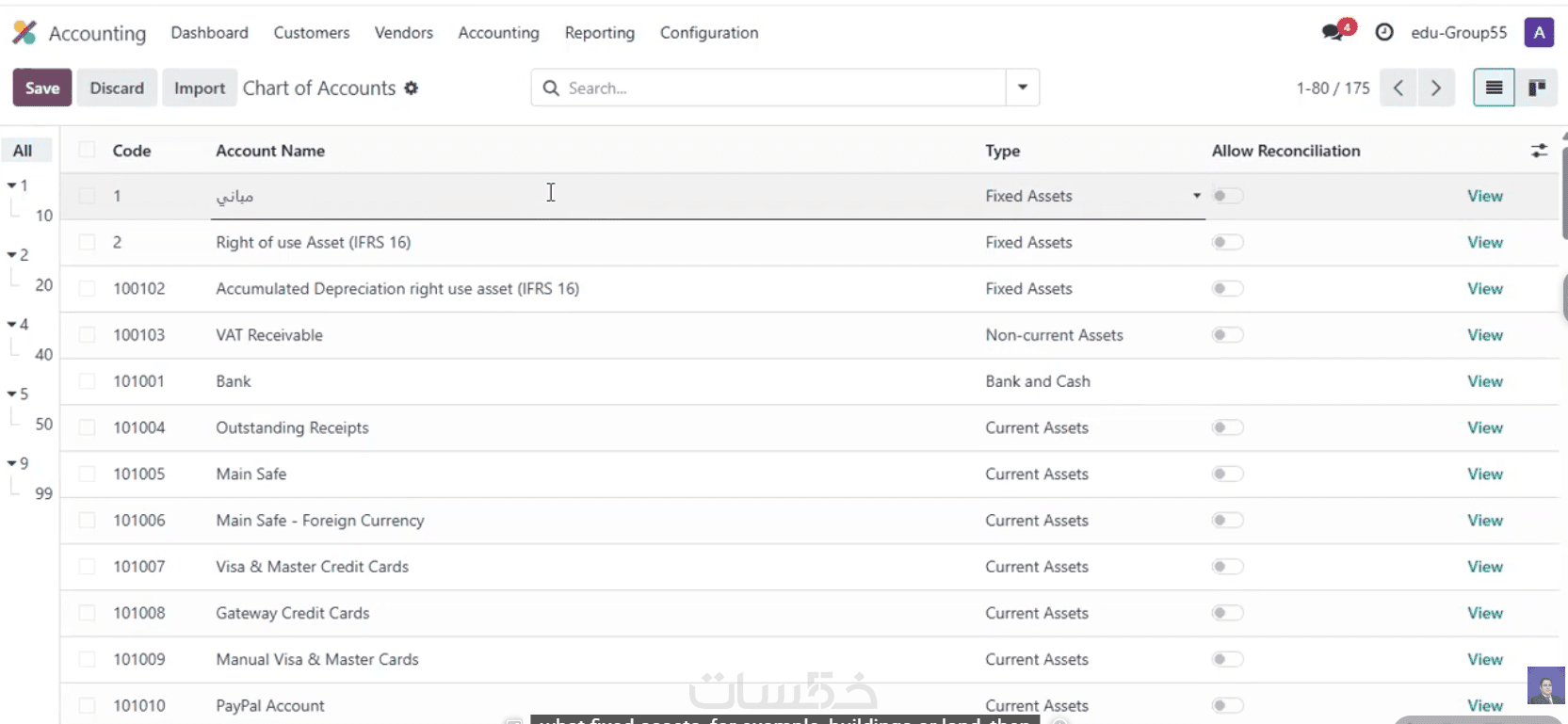This screenshot has height=724, width=1568.
Task: Click the Accounting app logo icon
Action: click(24, 33)
